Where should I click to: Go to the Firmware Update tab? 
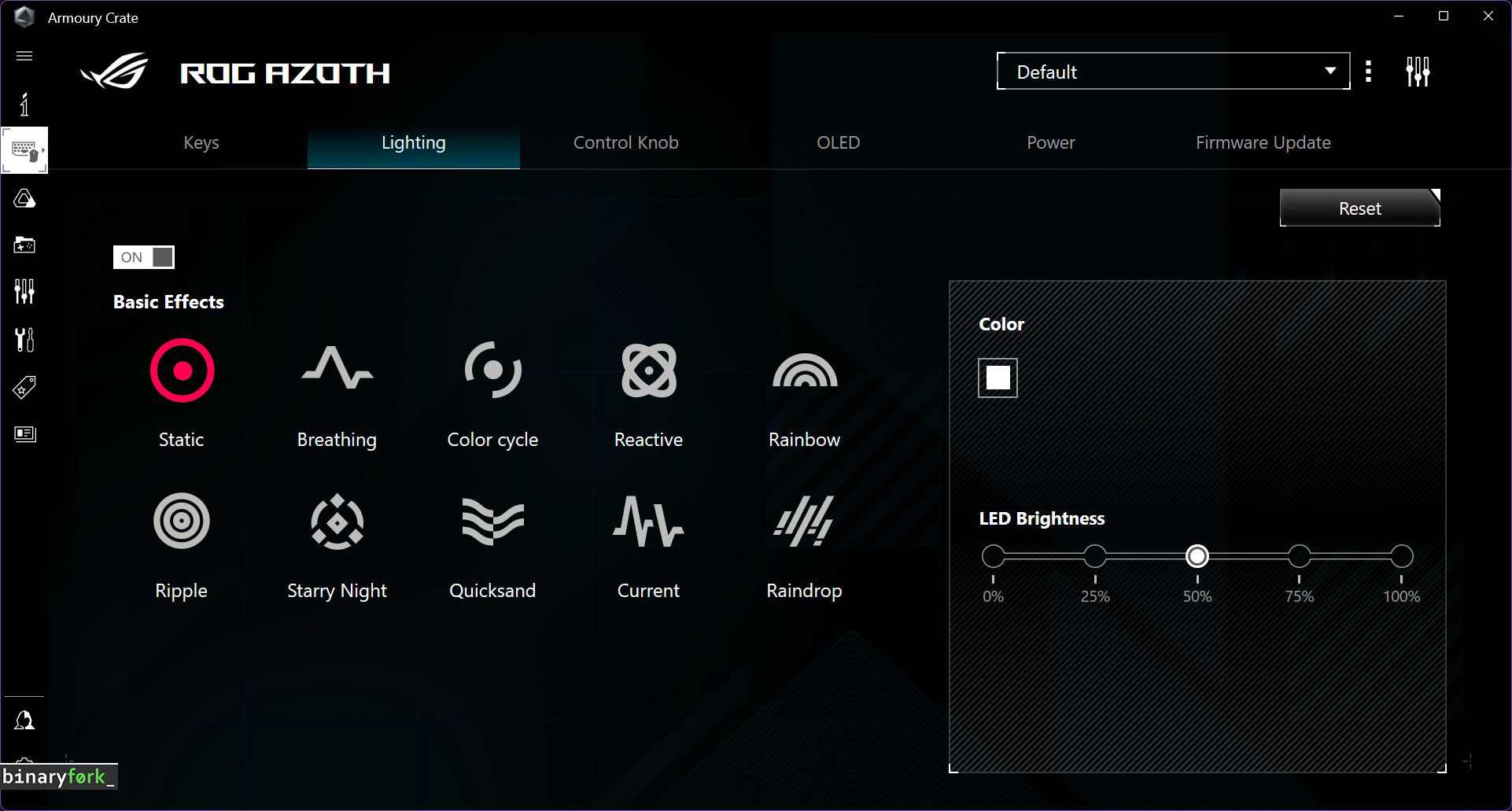click(x=1263, y=143)
